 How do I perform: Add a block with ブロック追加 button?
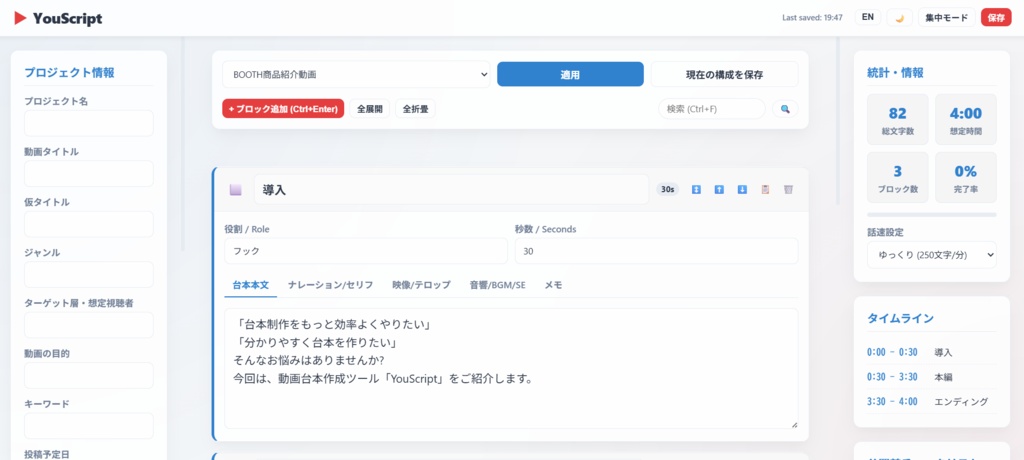coord(283,108)
